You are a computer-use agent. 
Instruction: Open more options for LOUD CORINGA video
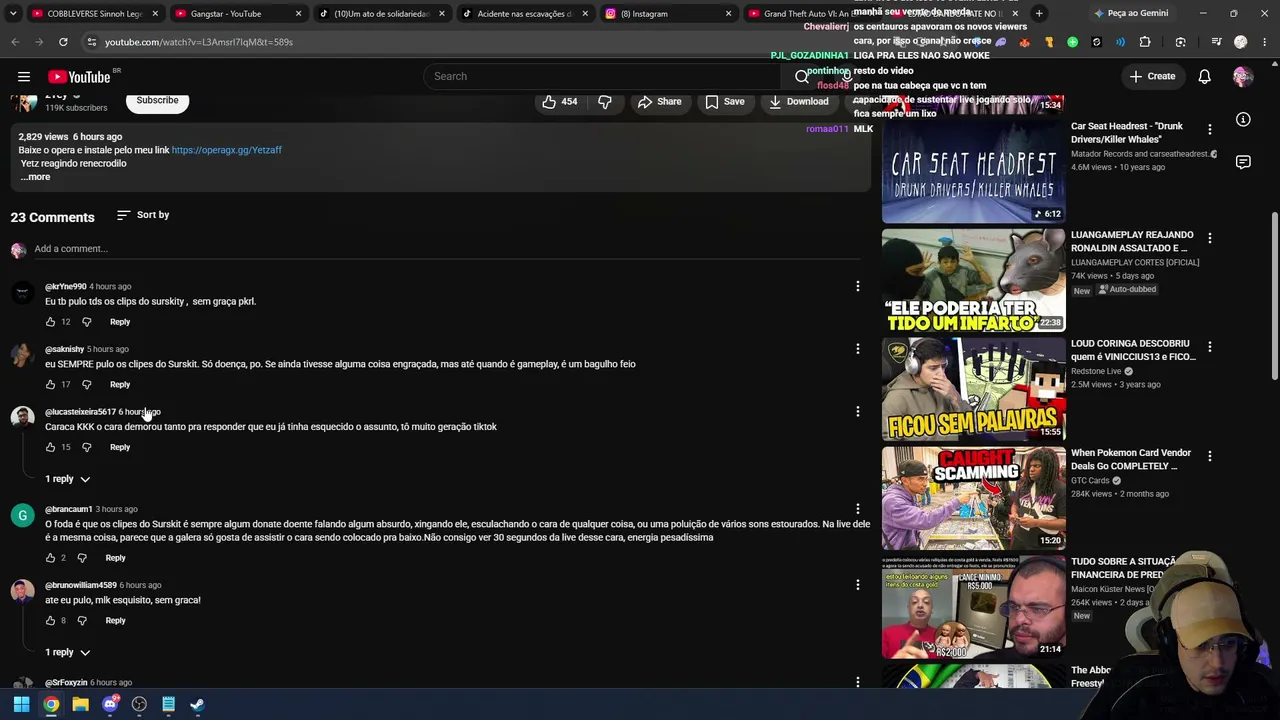click(1209, 347)
